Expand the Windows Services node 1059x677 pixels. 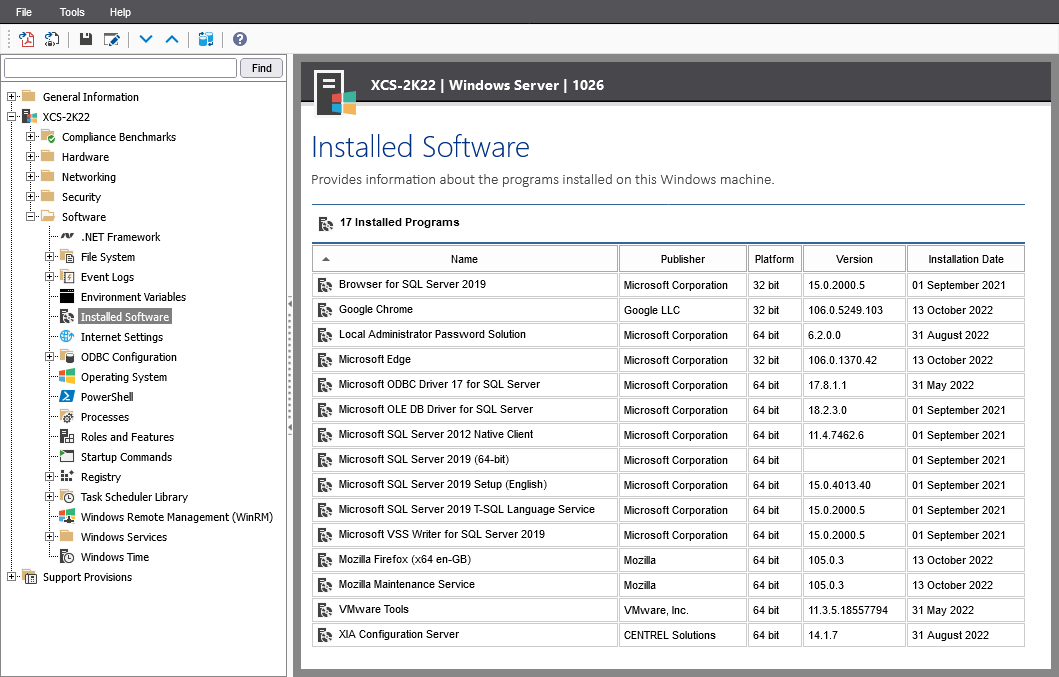49,536
